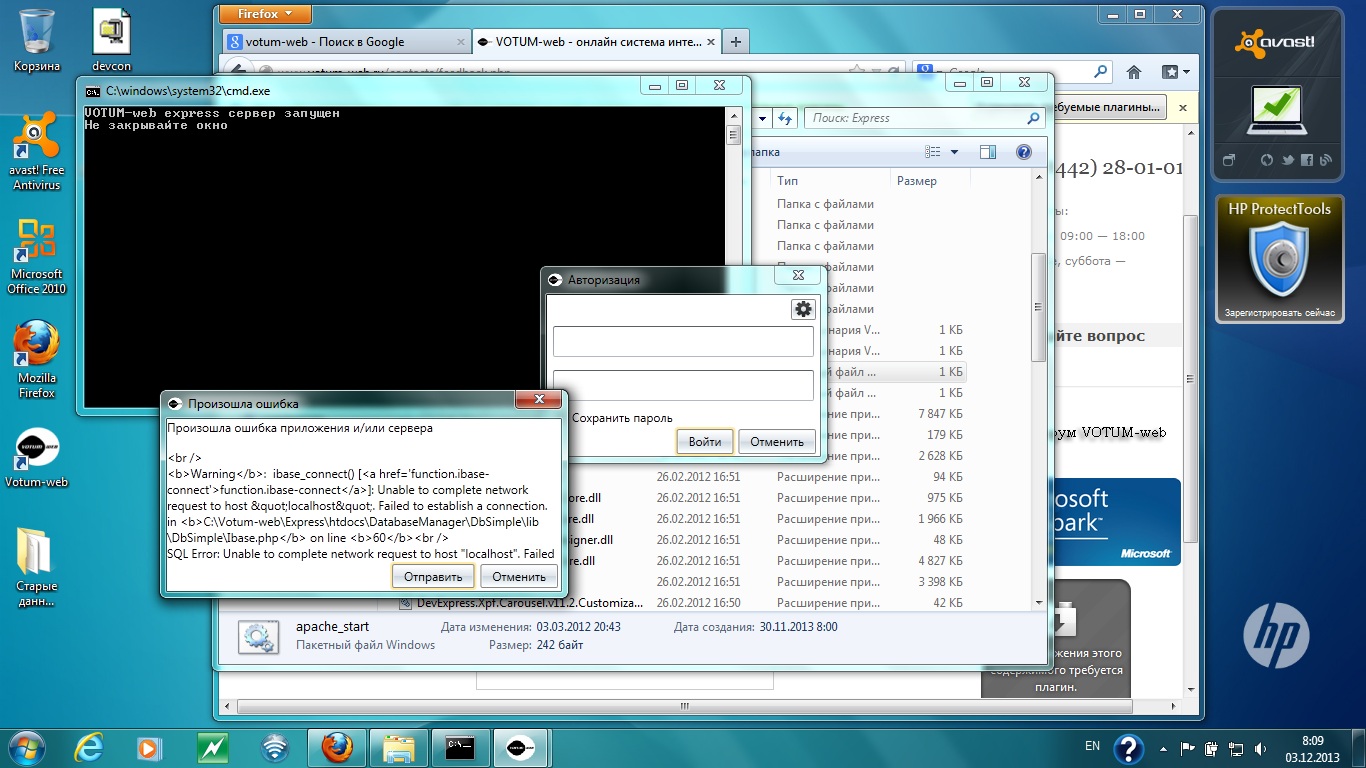The image size is (1366, 768).
Task: Click the Twitter icon in the avast gadget
Action: pos(1288,160)
